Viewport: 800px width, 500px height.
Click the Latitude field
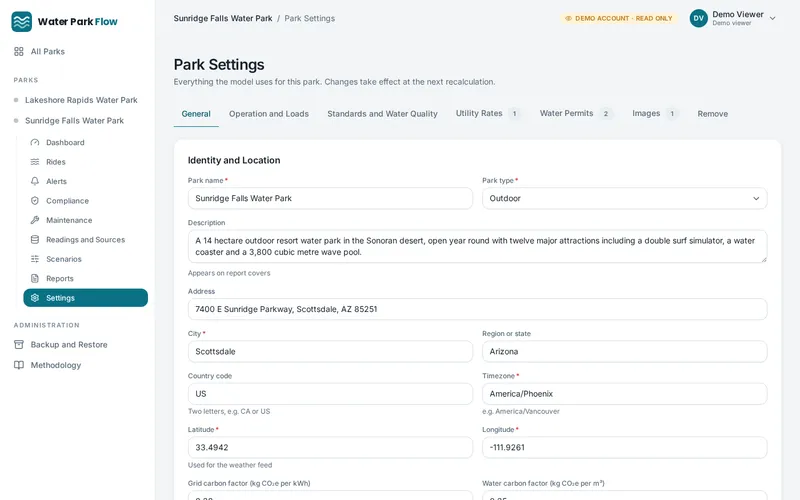330,447
